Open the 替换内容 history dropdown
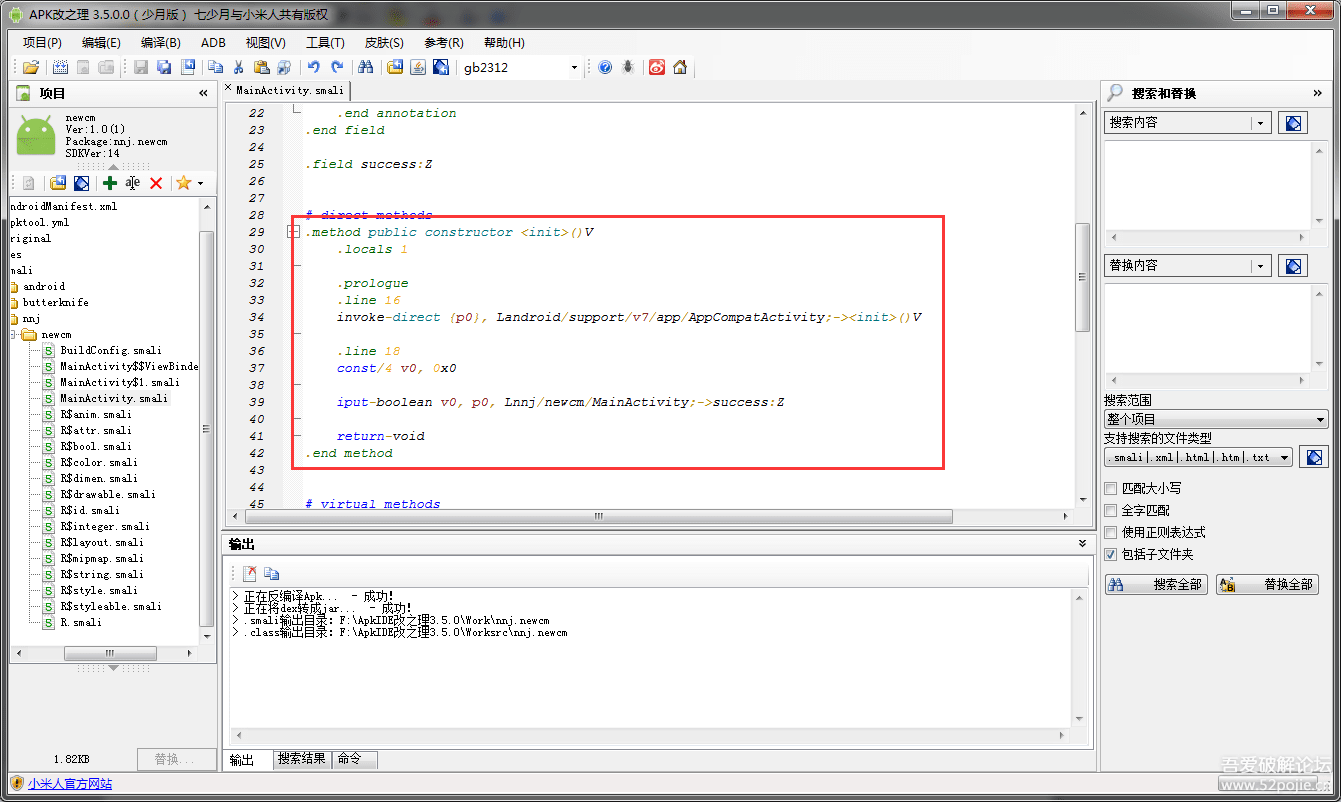 tap(1261, 266)
